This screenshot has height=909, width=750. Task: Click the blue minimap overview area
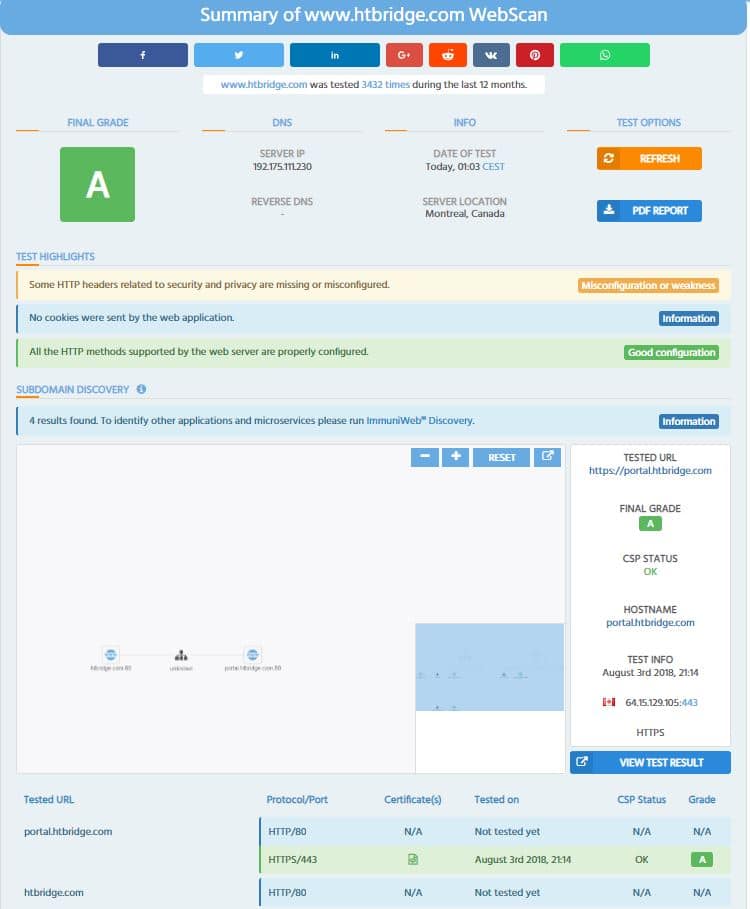[x=490, y=667]
